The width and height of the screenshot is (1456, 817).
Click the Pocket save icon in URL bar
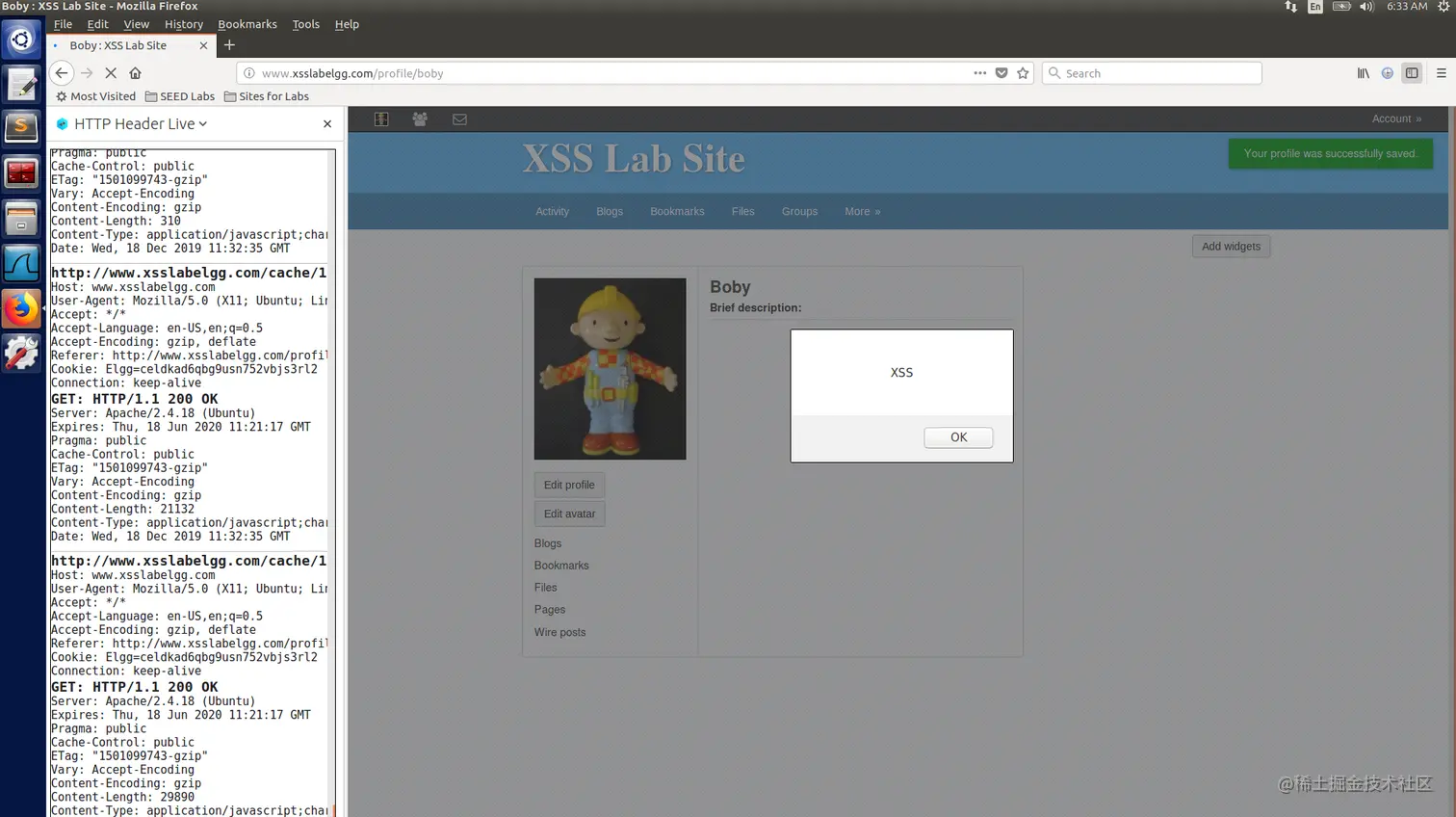pyautogui.click(x=1001, y=73)
